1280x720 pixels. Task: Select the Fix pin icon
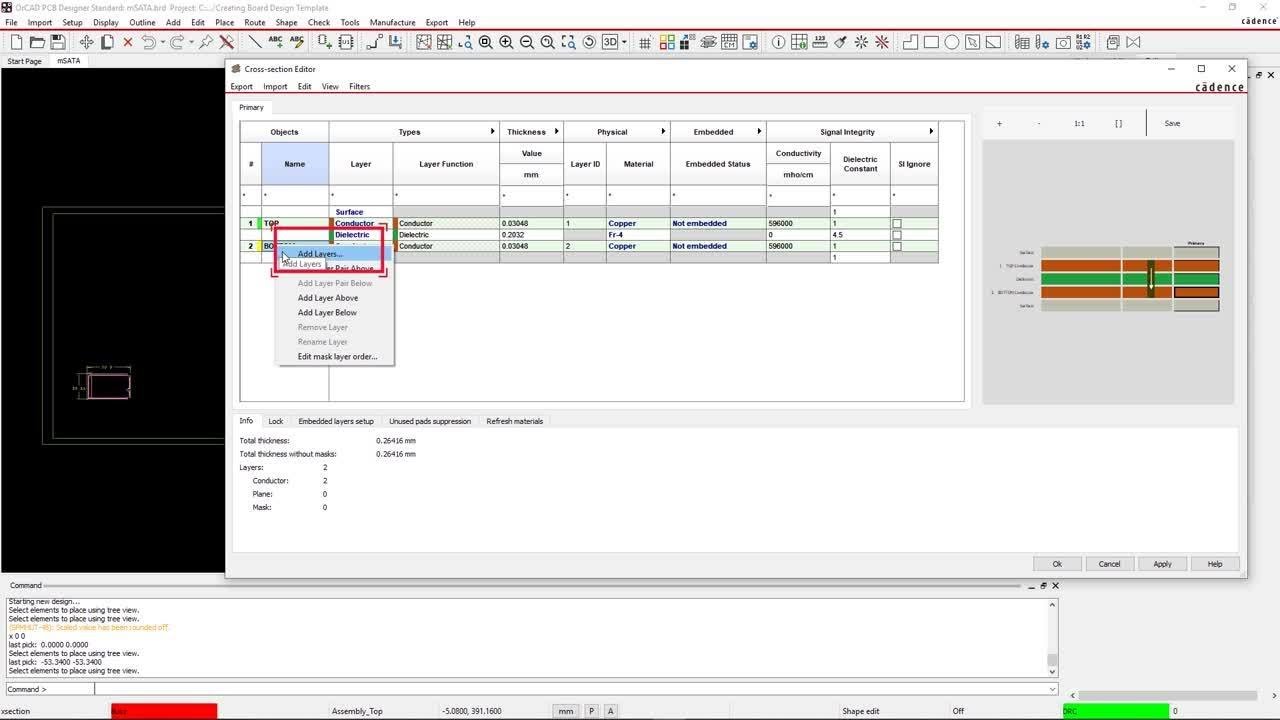206,42
